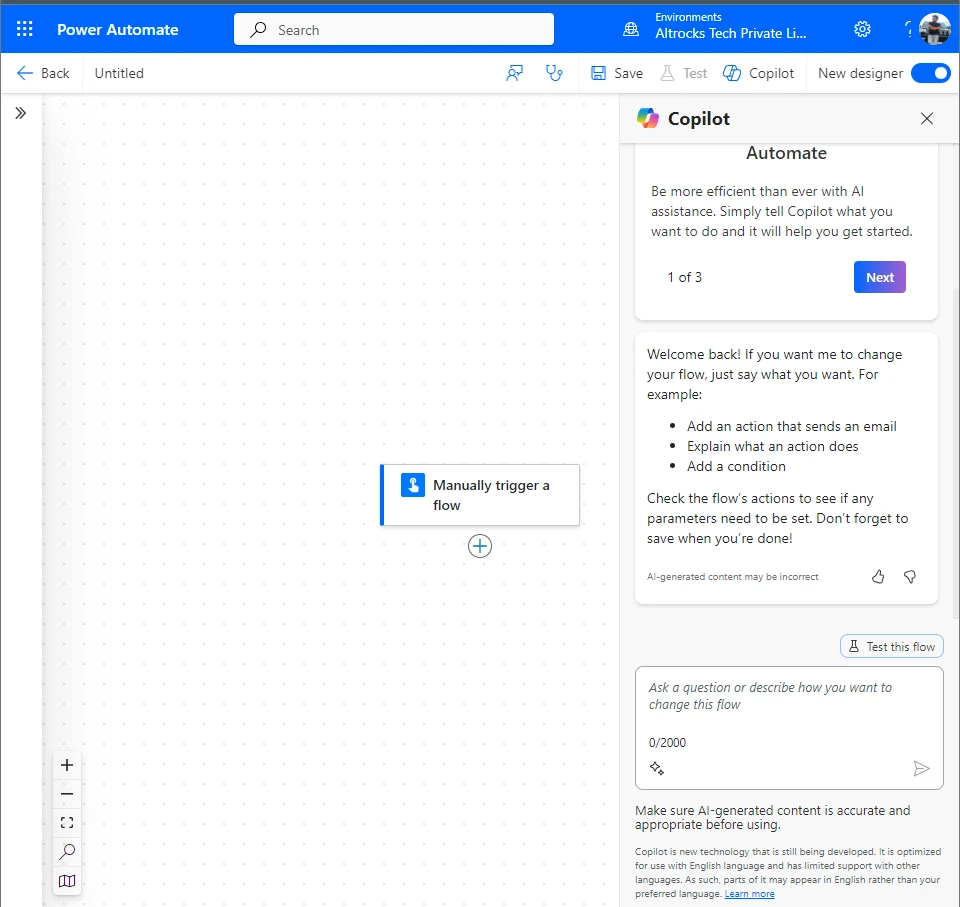Zoom in on the canvas
The image size is (960, 907).
pos(67,765)
